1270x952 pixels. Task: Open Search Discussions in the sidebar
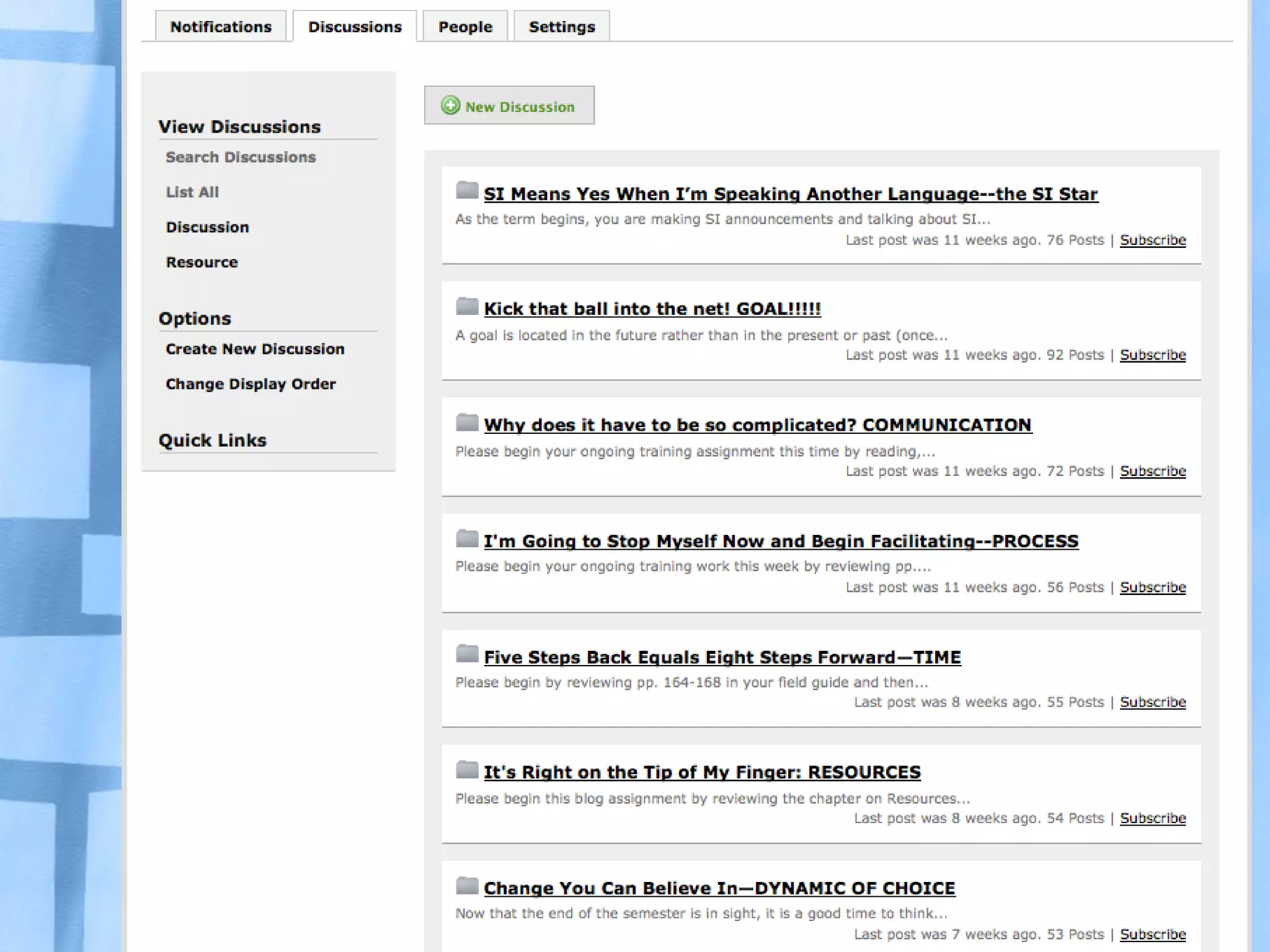(x=241, y=157)
